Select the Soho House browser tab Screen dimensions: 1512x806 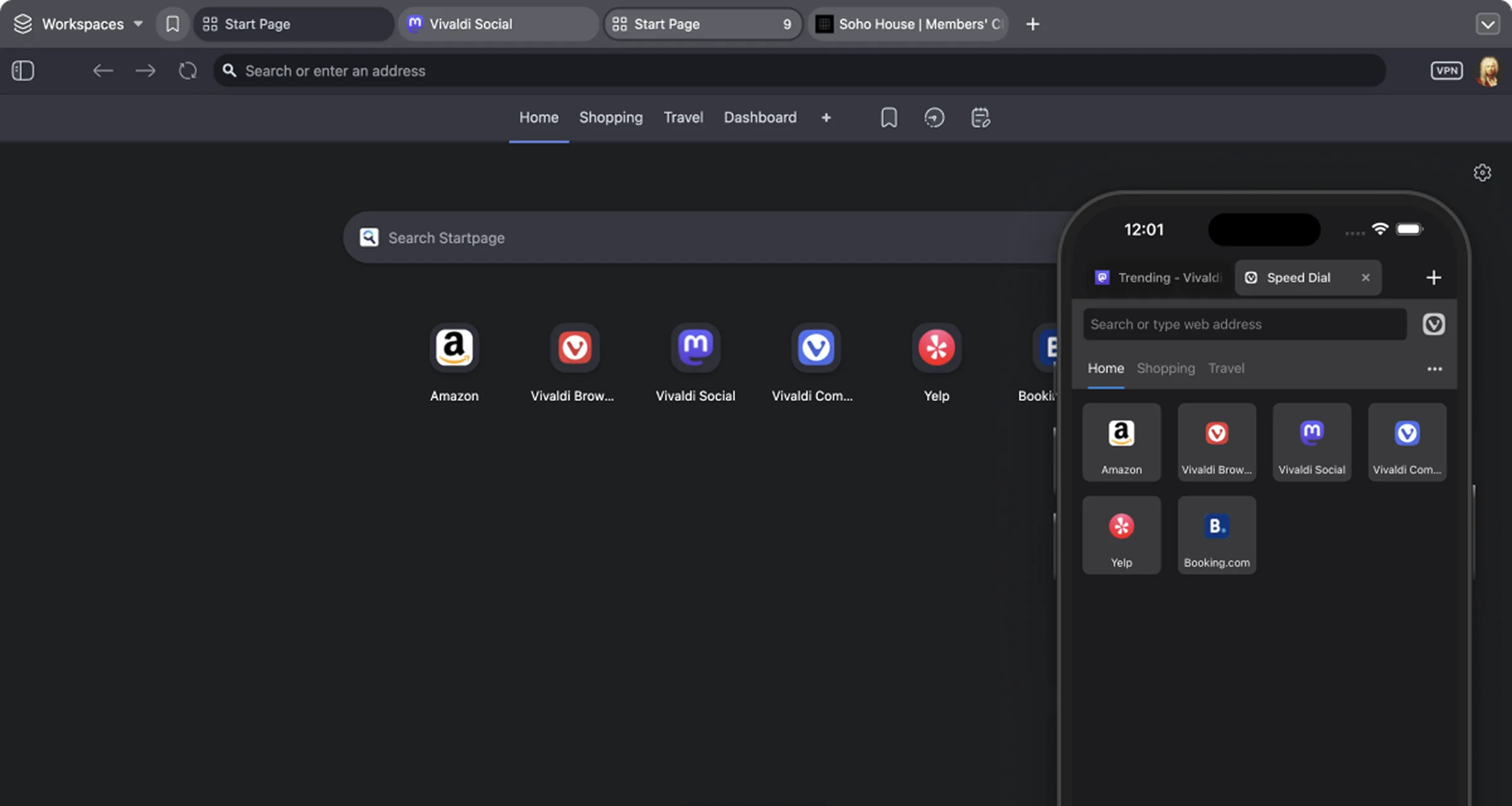coord(908,24)
